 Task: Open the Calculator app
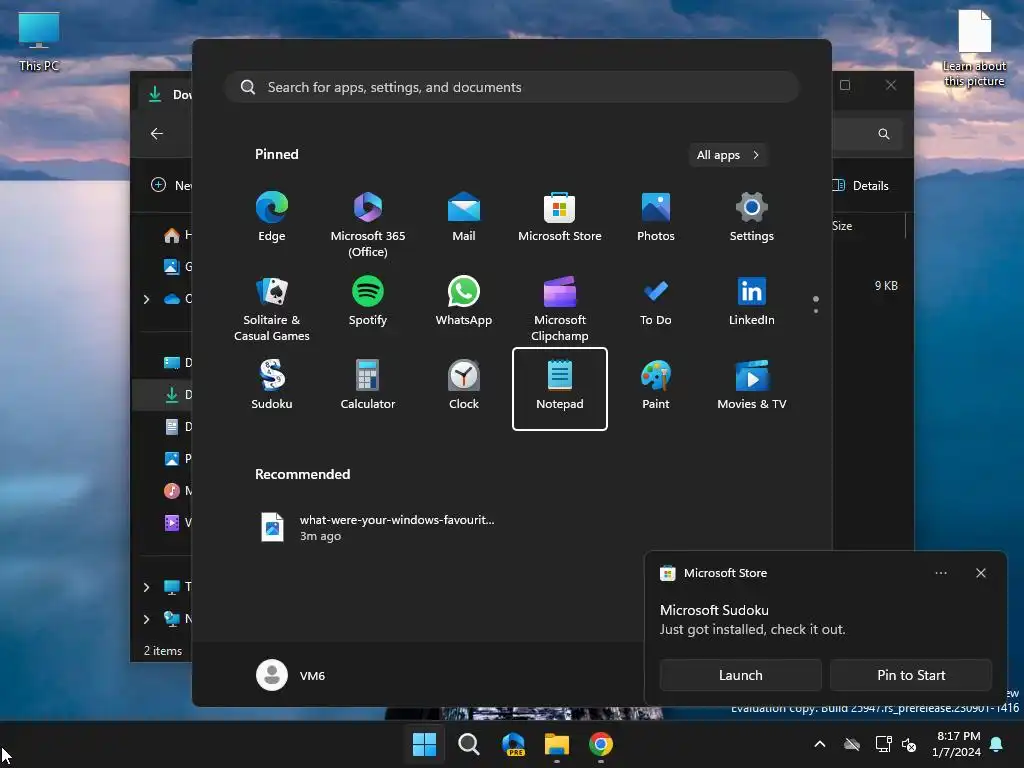click(x=368, y=385)
